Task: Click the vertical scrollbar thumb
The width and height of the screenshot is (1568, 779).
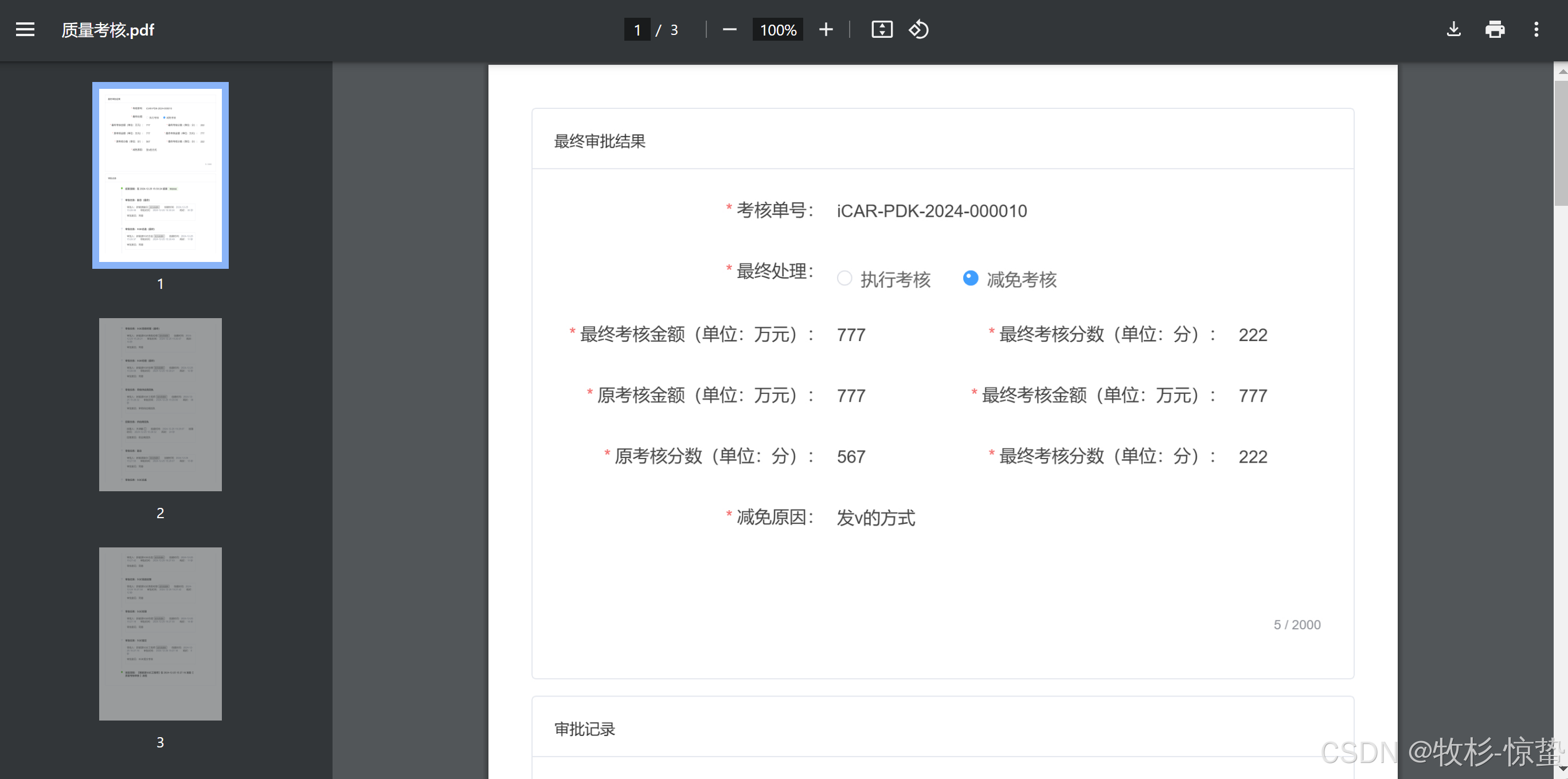Action: click(1561, 143)
